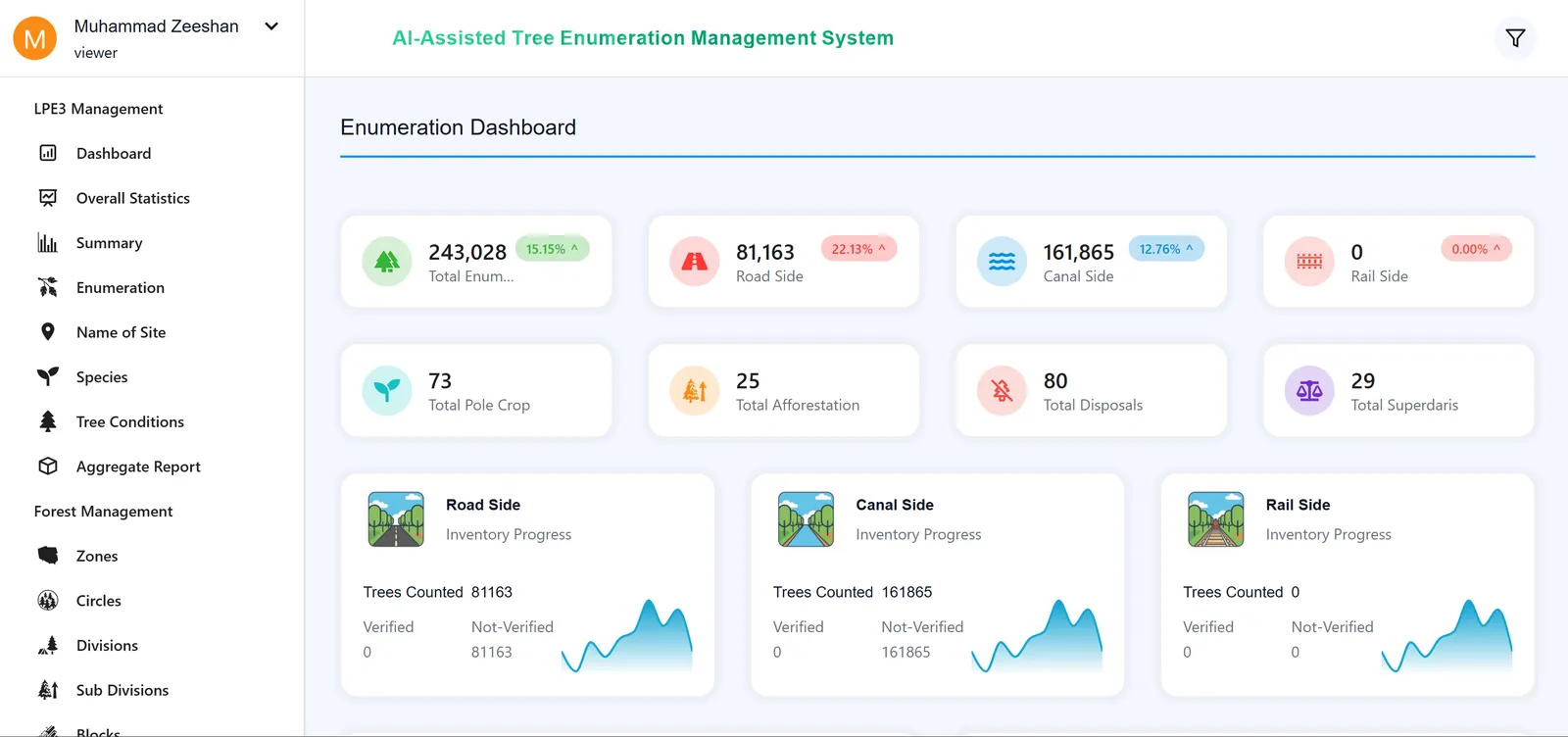Click the 22.13% red percentage badge
1568x737 pixels.
(858, 249)
